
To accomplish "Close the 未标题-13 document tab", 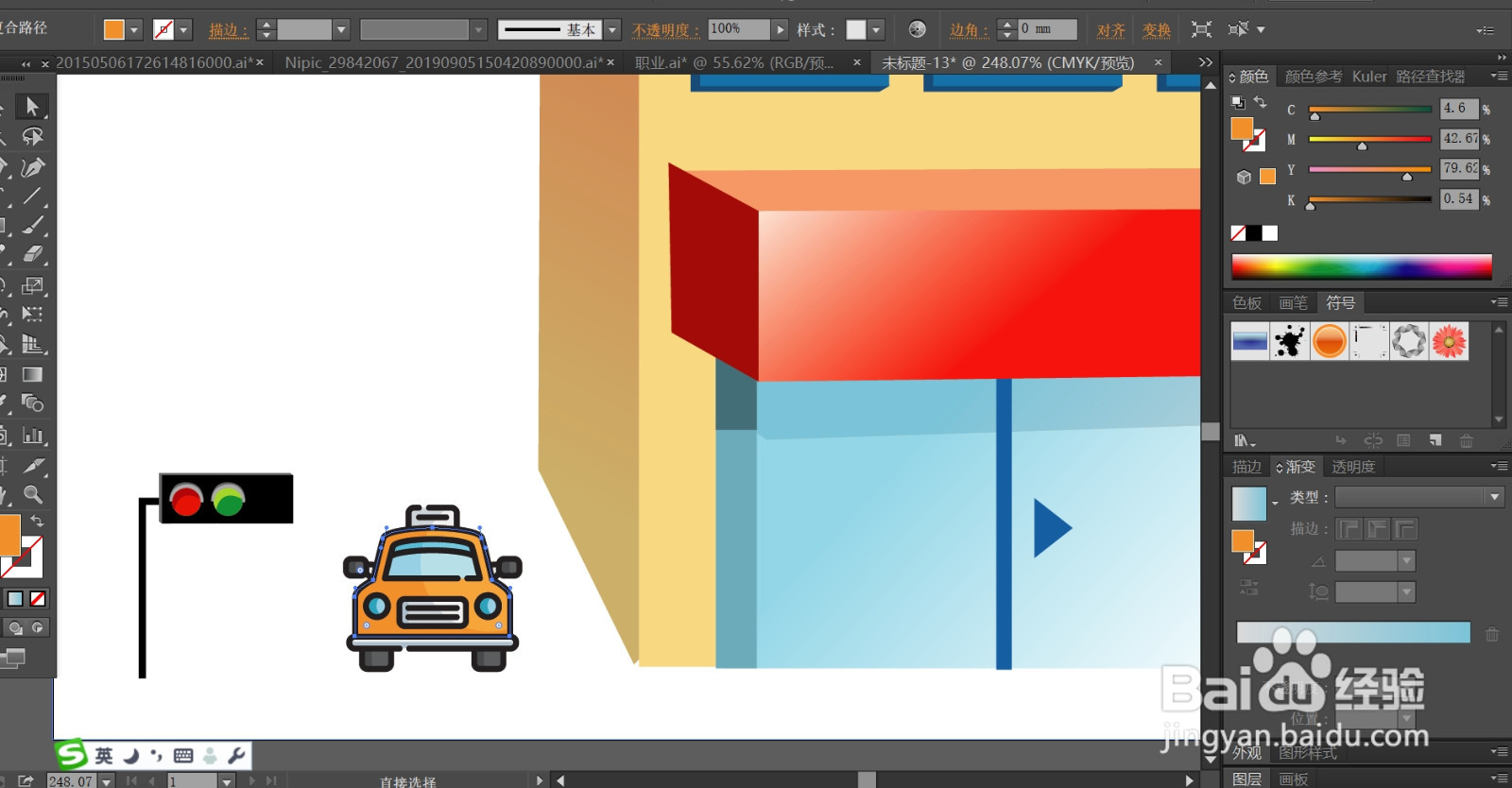I will tap(1158, 62).
